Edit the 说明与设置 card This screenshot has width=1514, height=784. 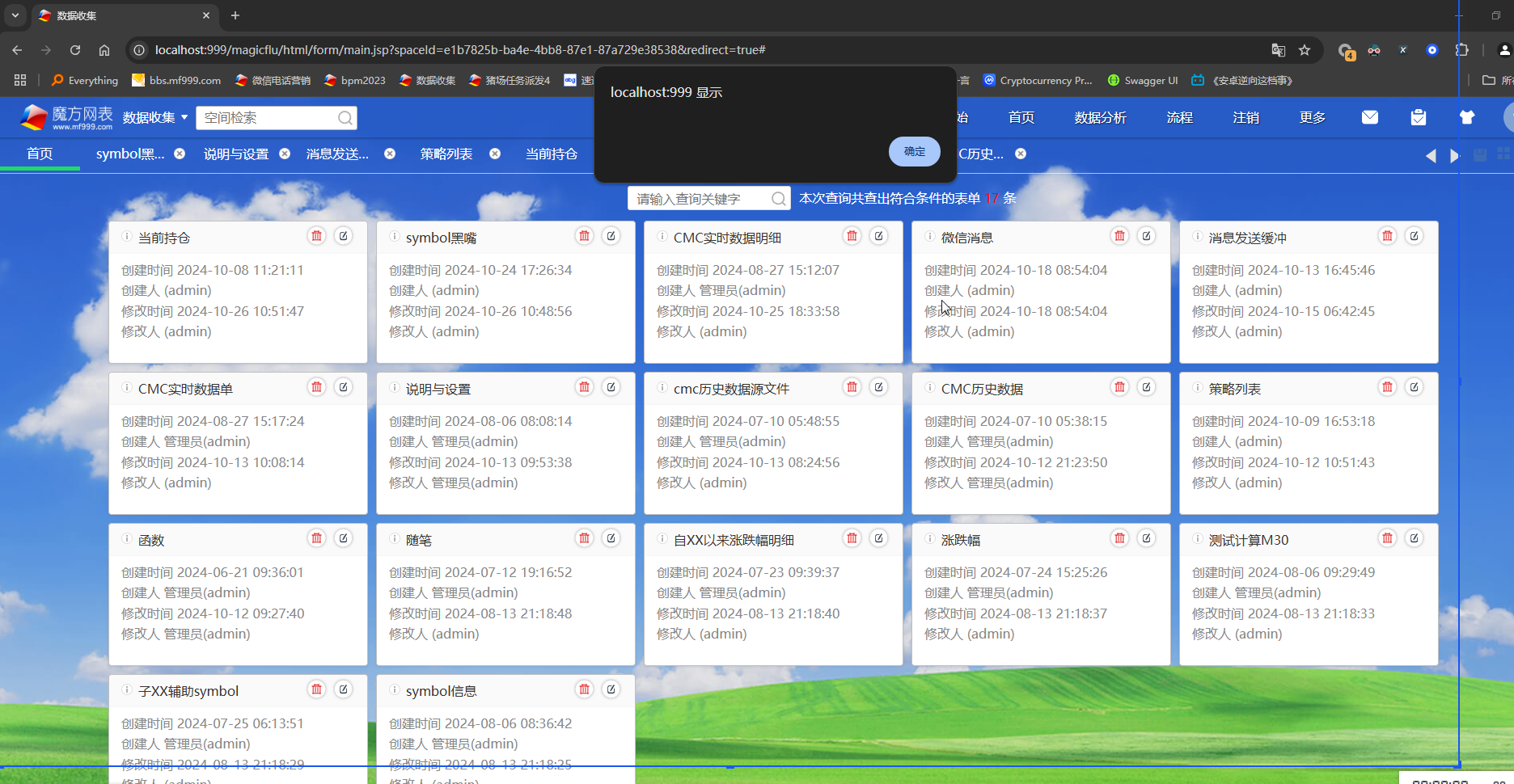(x=611, y=387)
